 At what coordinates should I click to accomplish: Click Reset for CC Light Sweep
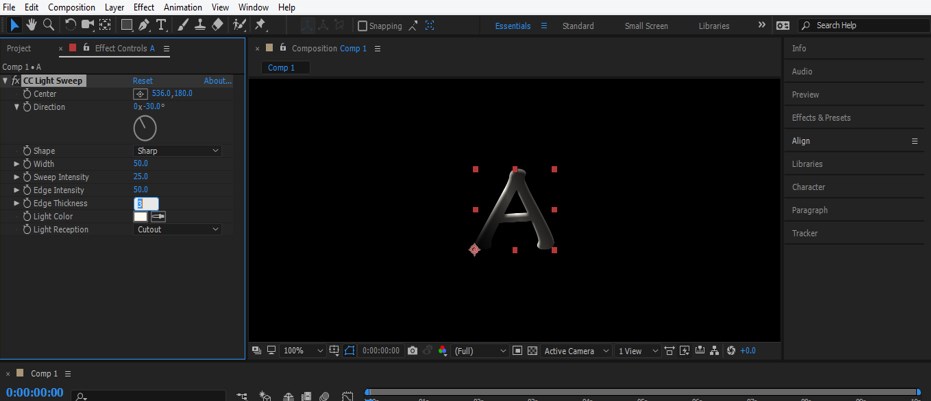click(142, 81)
